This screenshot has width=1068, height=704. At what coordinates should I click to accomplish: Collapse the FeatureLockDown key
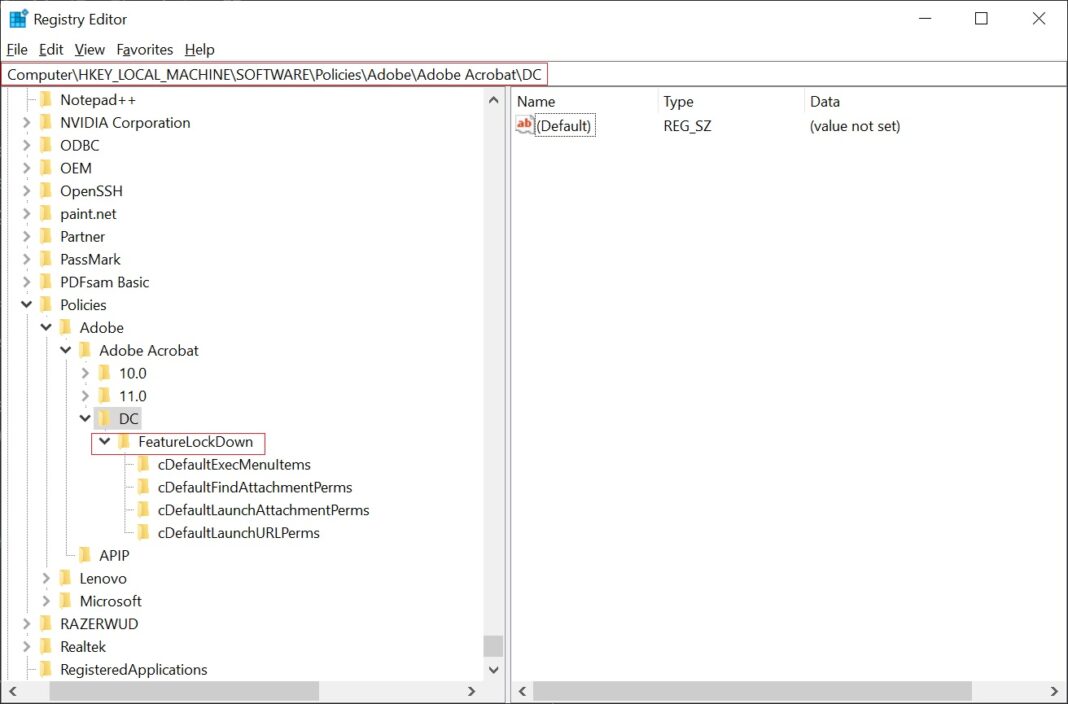pyautogui.click(x=104, y=442)
